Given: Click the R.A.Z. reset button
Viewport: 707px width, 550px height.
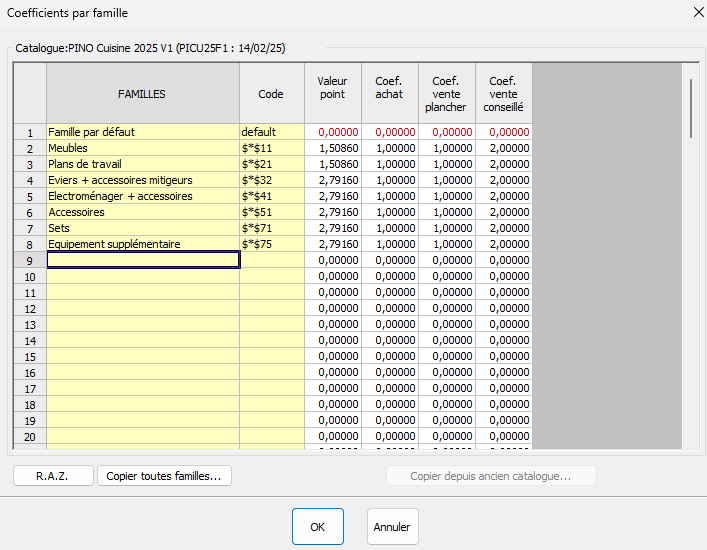Looking at the screenshot, I should click(52, 476).
